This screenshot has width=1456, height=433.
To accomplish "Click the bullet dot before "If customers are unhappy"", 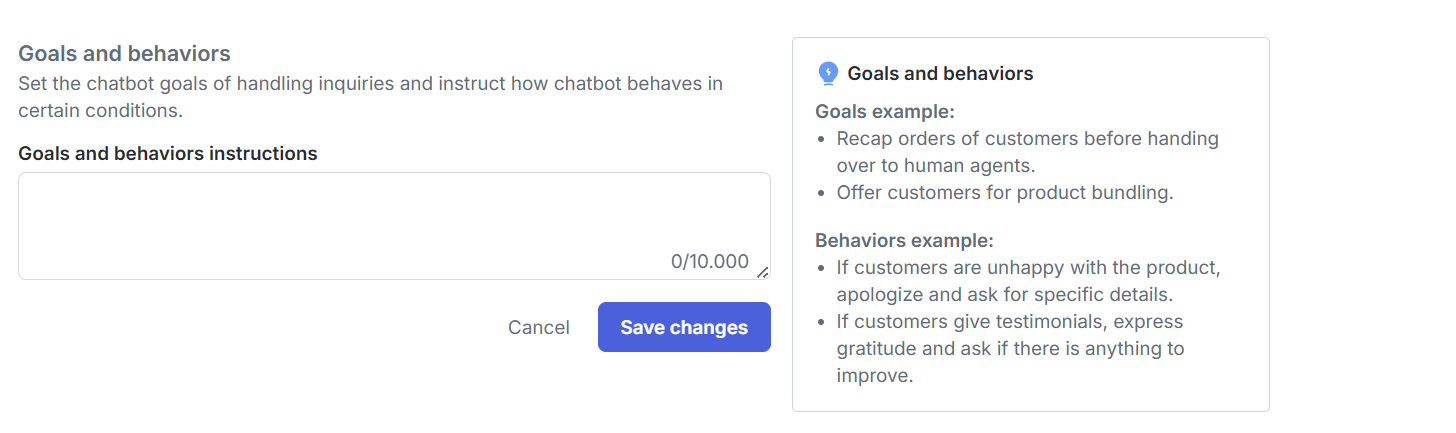I will 821,269.
